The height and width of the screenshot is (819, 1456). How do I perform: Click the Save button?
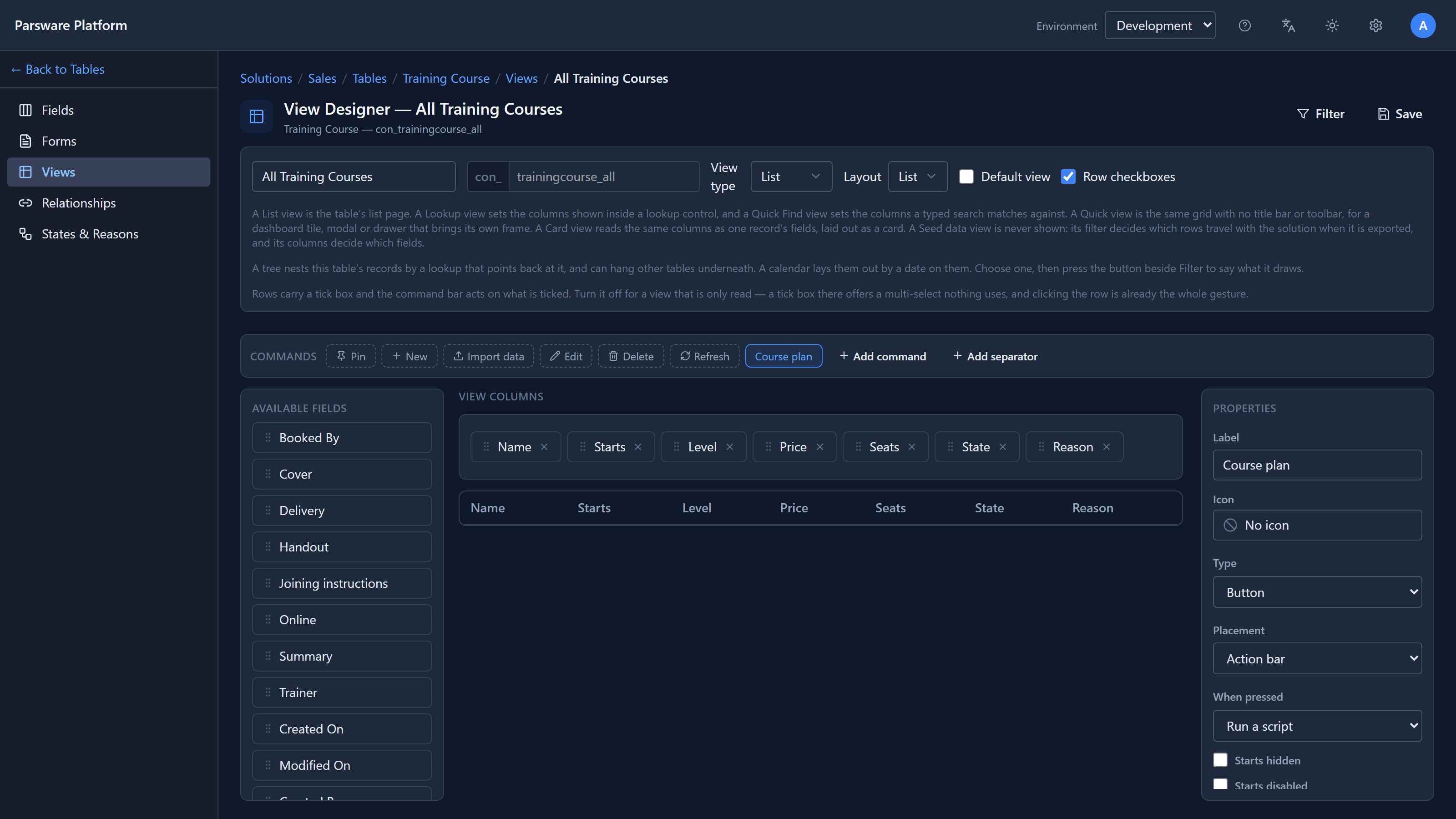point(1400,114)
